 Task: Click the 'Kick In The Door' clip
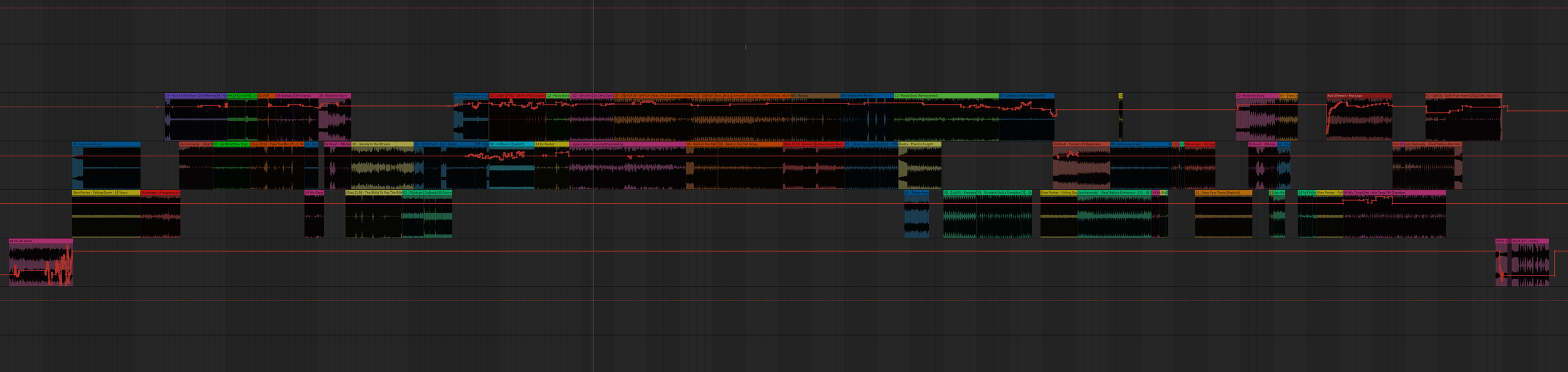click(191, 117)
